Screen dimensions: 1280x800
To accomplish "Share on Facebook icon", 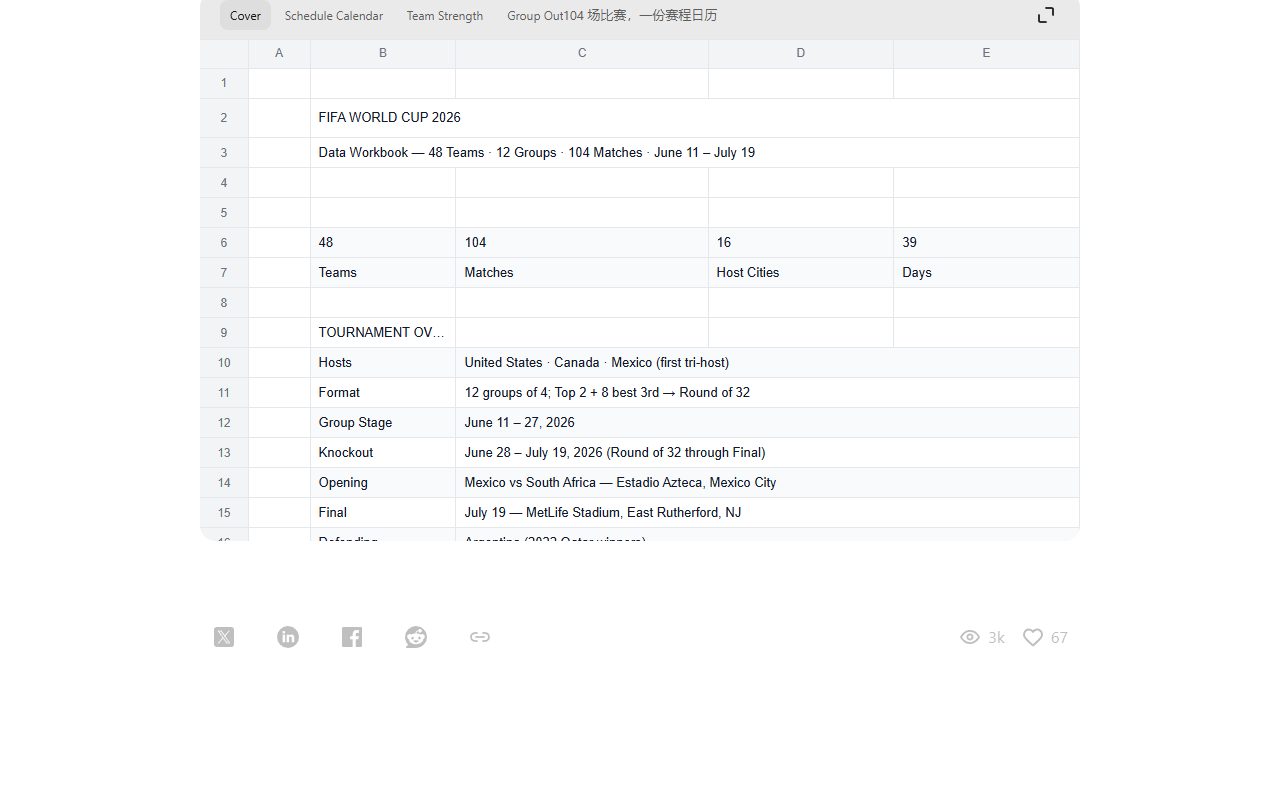I will (x=352, y=637).
